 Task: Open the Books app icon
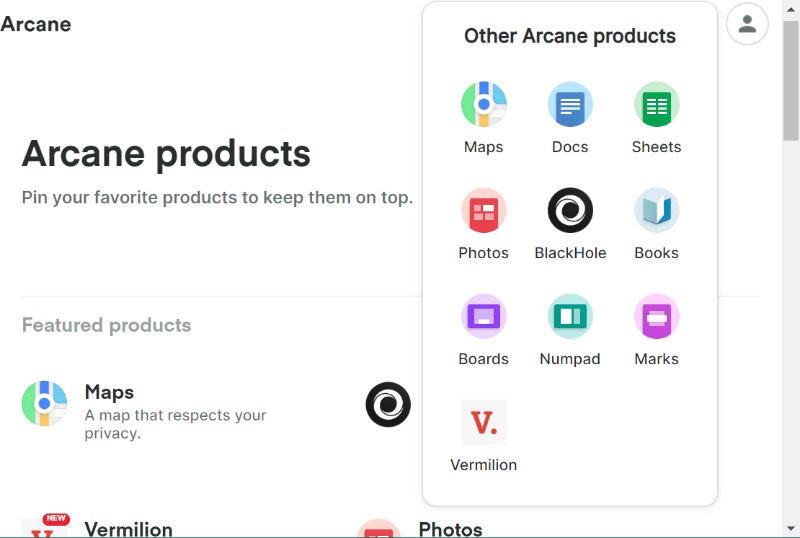(x=656, y=211)
